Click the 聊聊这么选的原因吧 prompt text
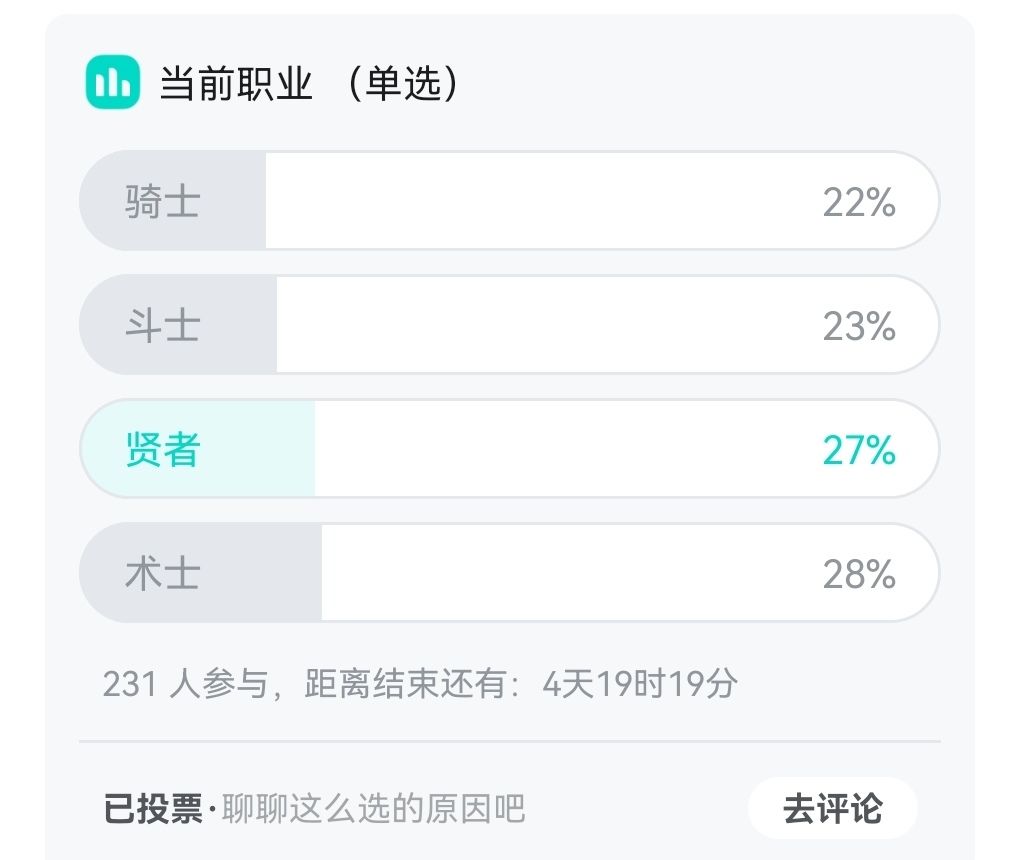The height and width of the screenshot is (860, 1020). point(373,809)
